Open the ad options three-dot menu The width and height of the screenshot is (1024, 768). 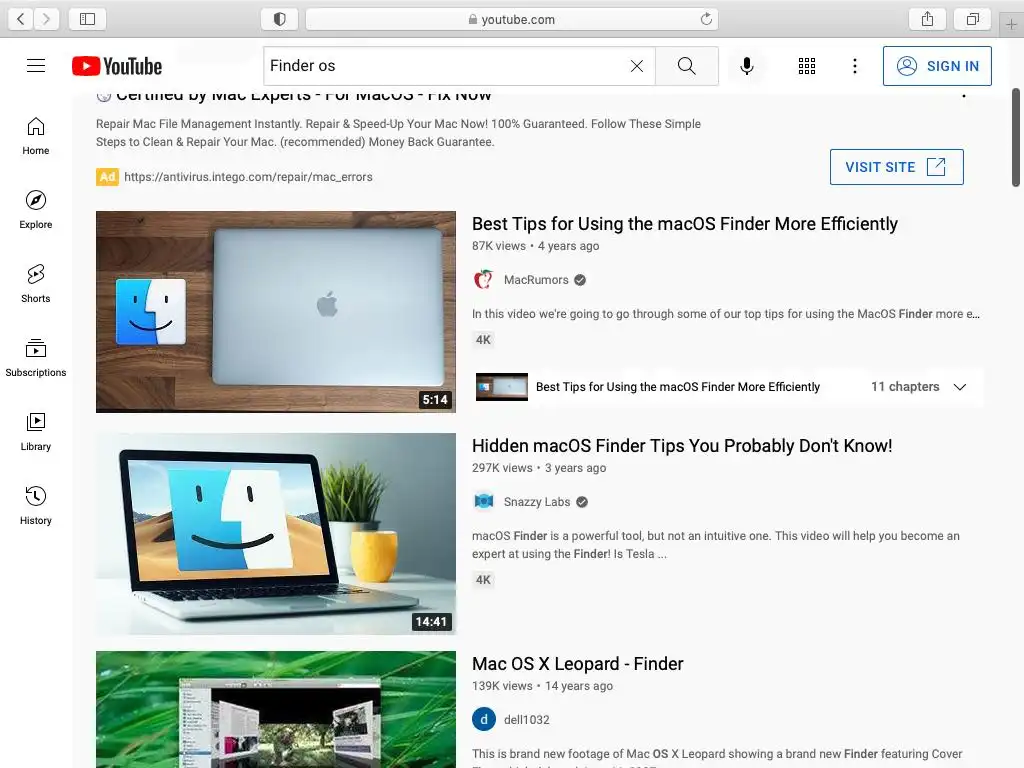[x=964, y=95]
